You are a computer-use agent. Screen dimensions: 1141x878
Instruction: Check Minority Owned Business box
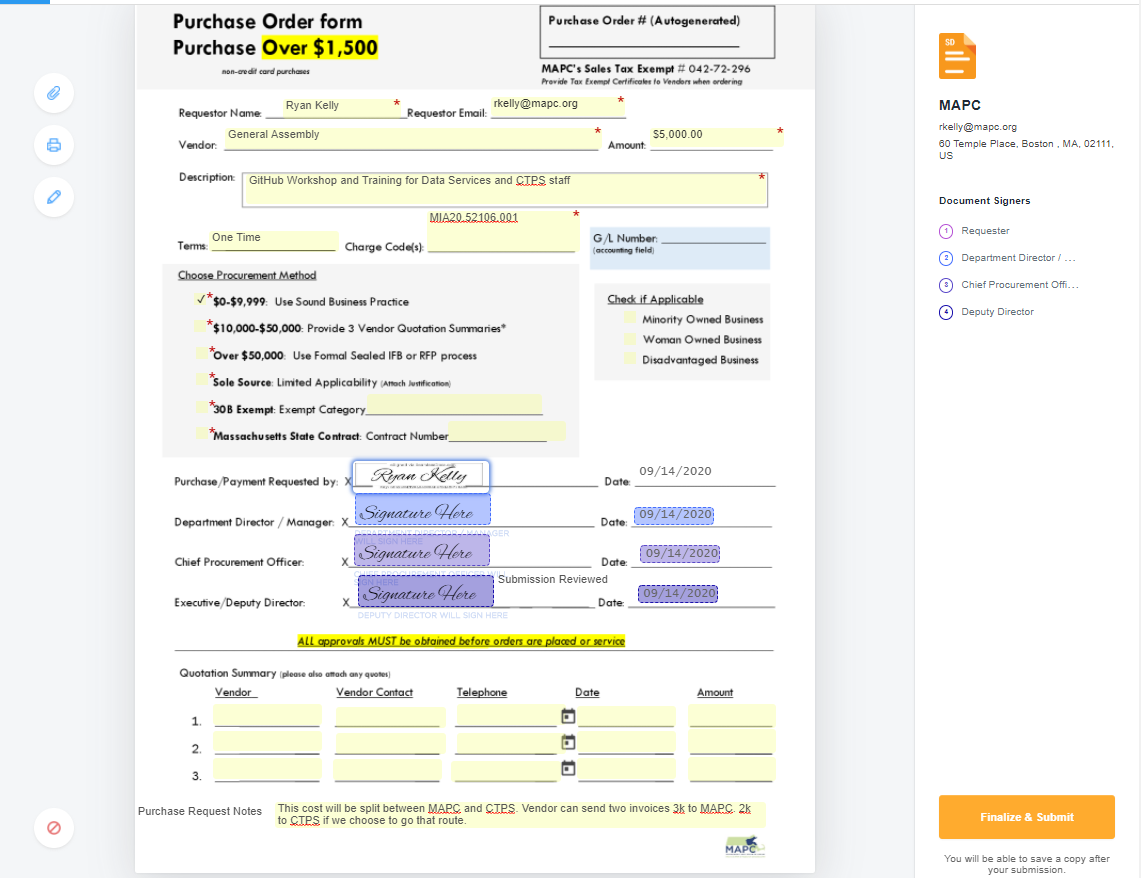pos(630,318)
